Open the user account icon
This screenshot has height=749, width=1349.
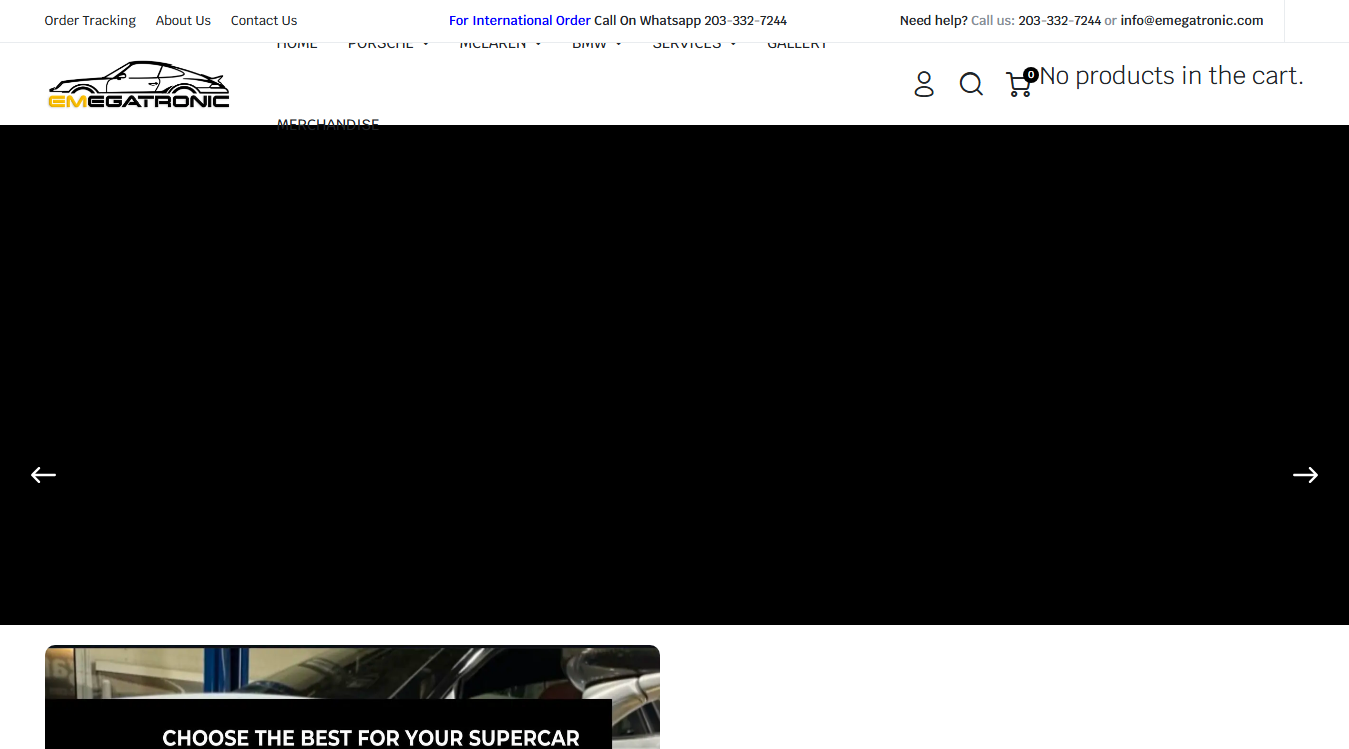pos(924,84)
